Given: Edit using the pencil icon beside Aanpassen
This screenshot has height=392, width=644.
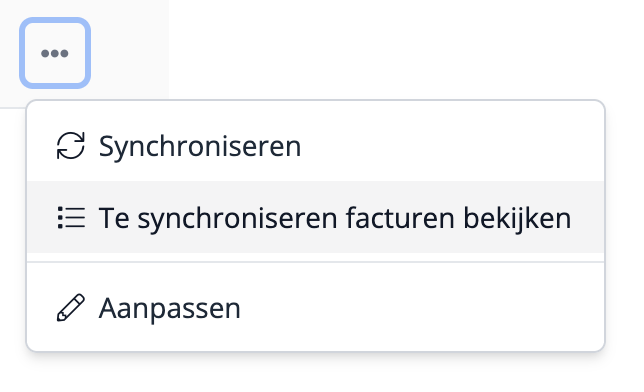Looking at the screenshot, I should (x=71, y=307).
